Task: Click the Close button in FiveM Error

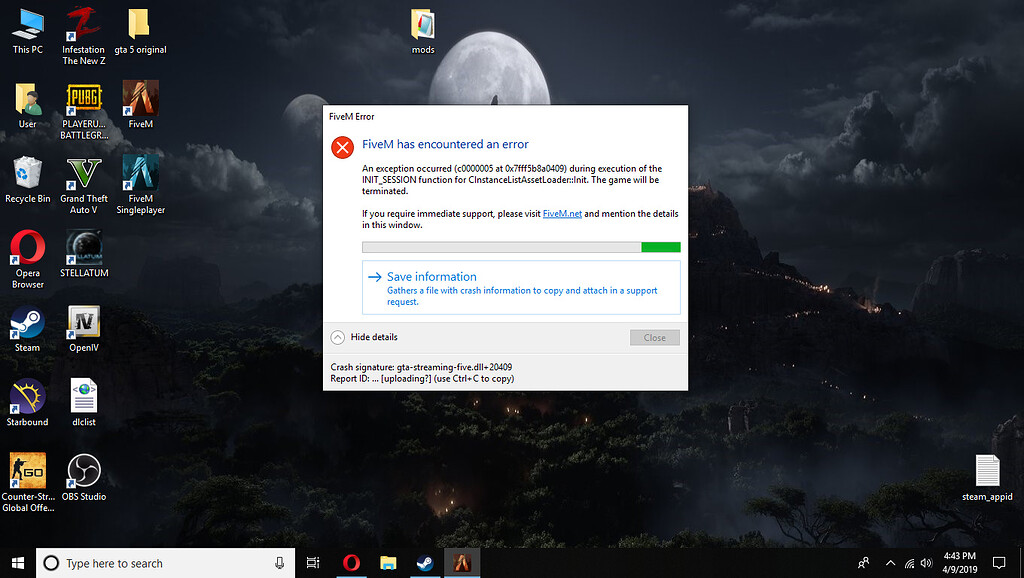Action: 654,338
